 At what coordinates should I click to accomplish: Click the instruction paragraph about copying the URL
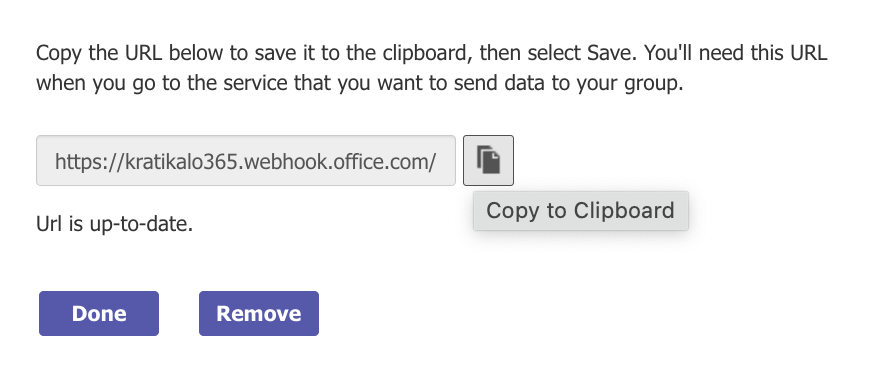[x=432, y=68]
